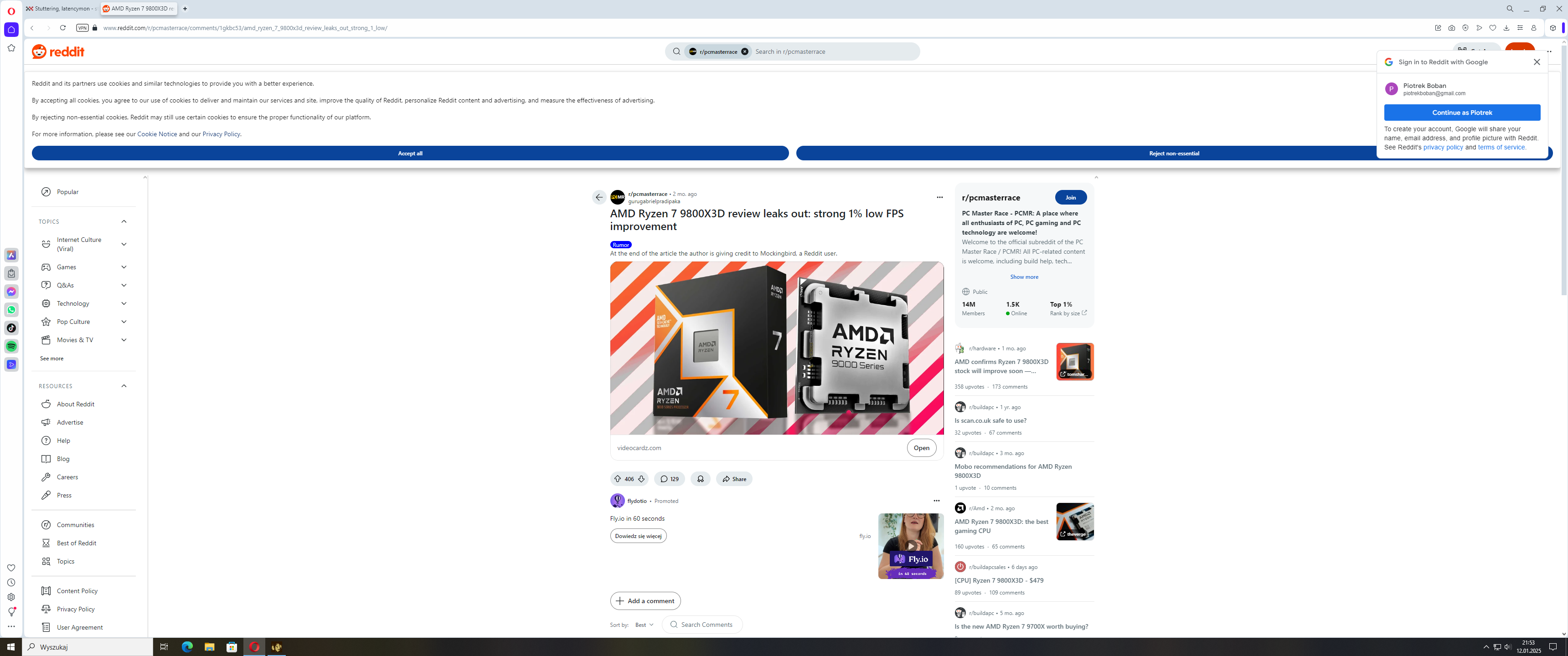This screenshot has height=656, width=1568.
Task: Open Spotify in Opera sidebar
Action: pos(11,346)
